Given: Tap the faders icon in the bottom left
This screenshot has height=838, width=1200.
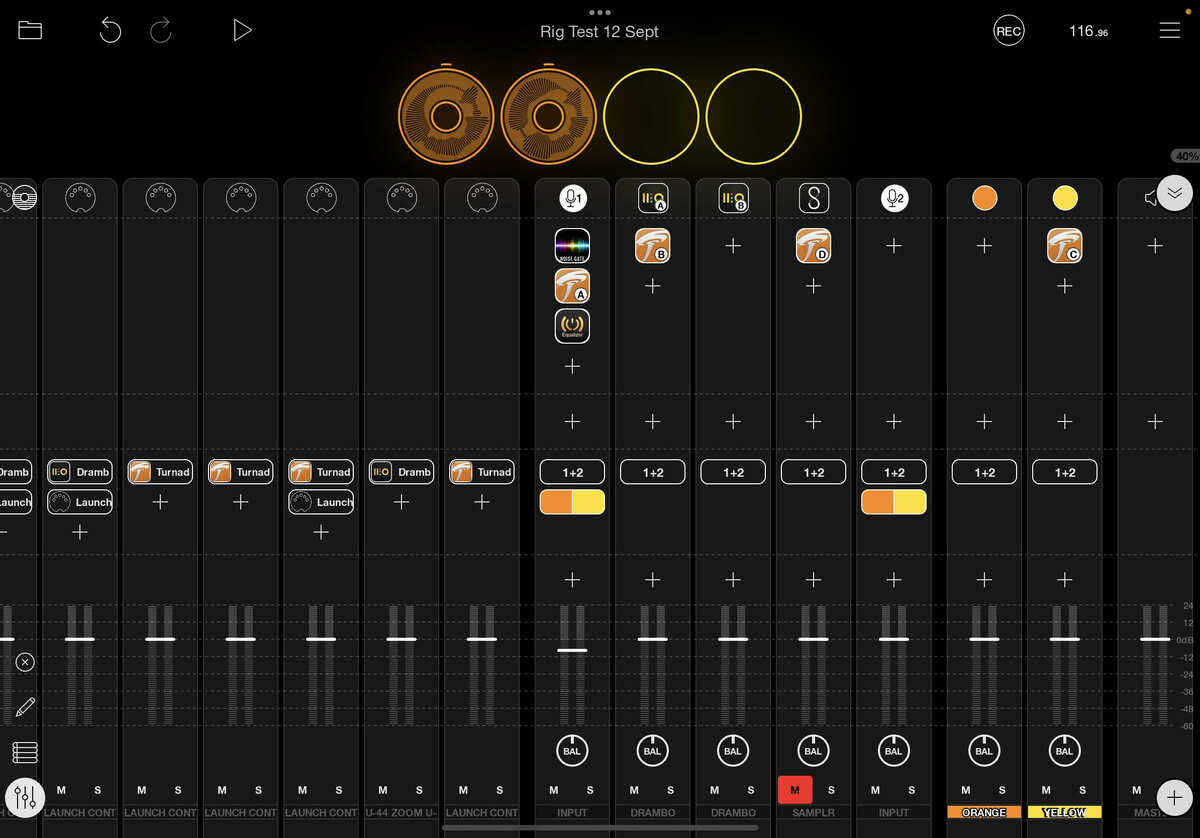Looking at the screenshot, I should click(x=25, y=797).
